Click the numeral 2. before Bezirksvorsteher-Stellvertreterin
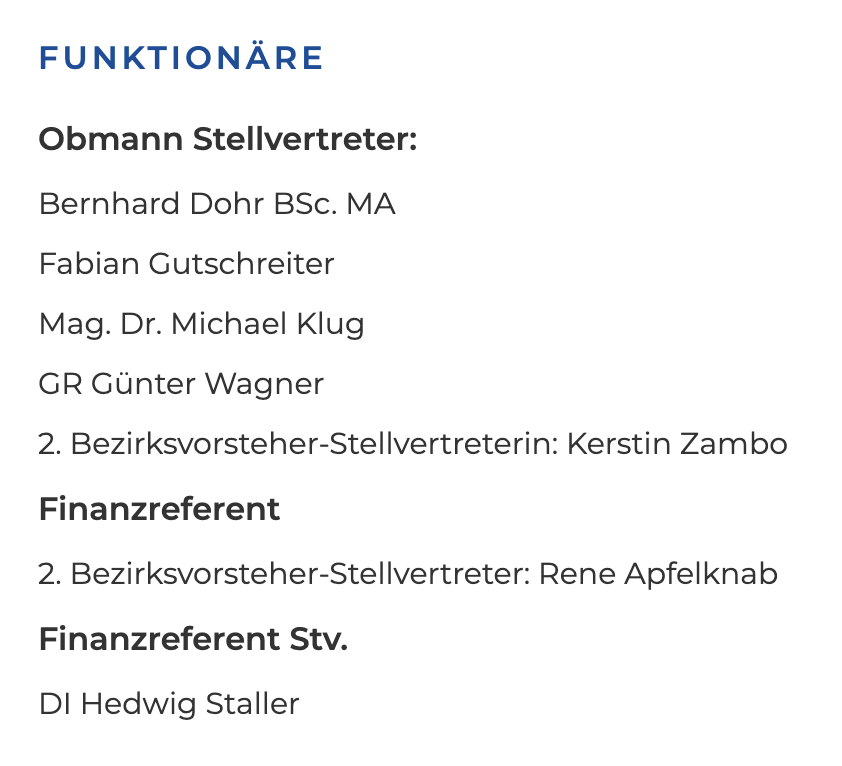This screenshot has width=842, height=766. [50, 444]
